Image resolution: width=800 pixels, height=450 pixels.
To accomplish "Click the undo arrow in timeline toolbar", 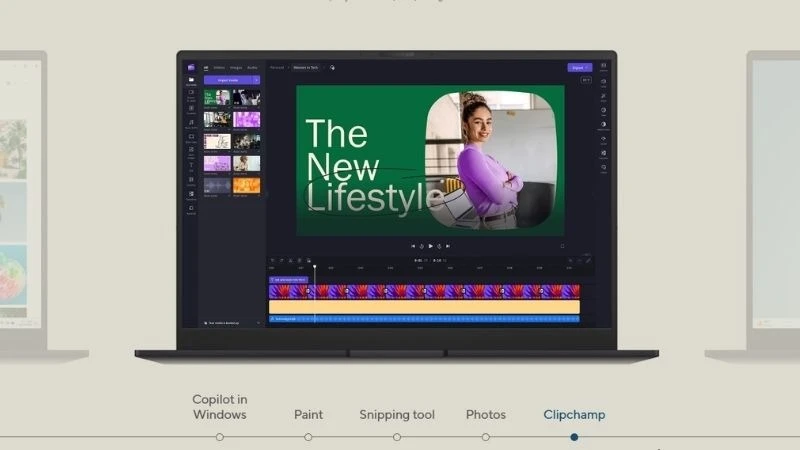I will pyautogui.click(x=272, y=261).
